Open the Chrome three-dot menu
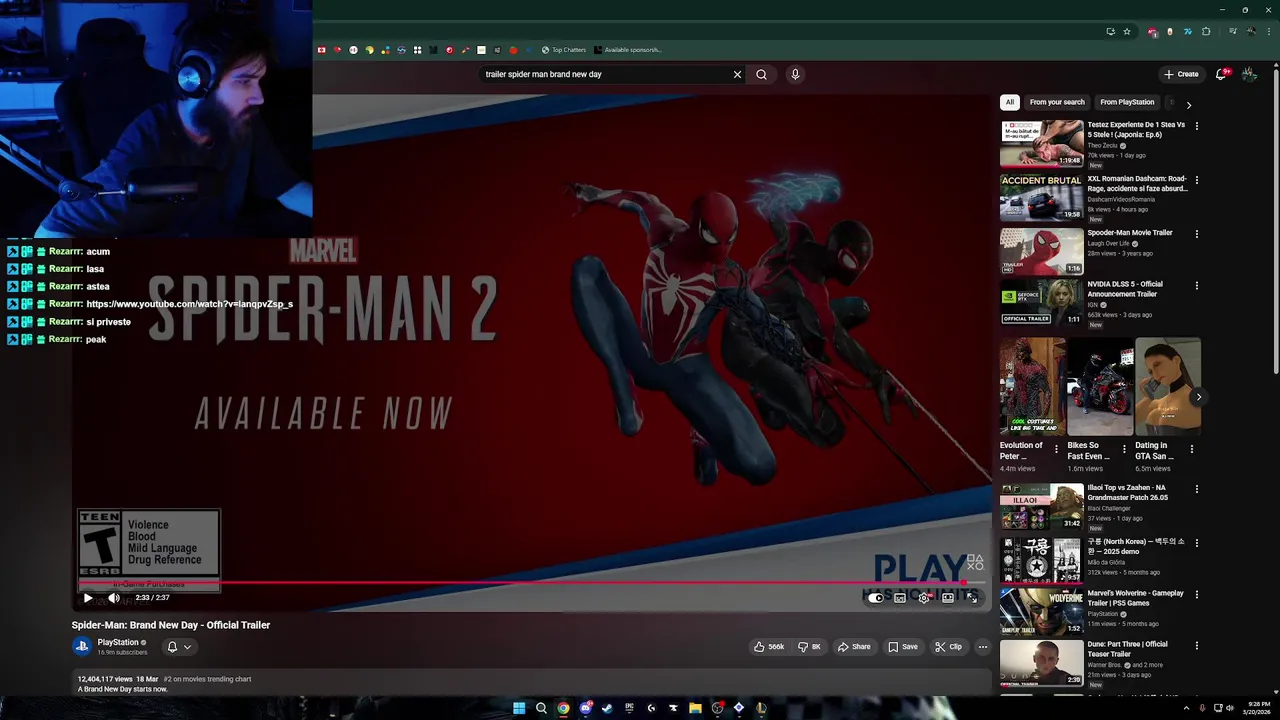Image resolution: width=1280 pixels, height=720 pixels. pos(1269,32)
